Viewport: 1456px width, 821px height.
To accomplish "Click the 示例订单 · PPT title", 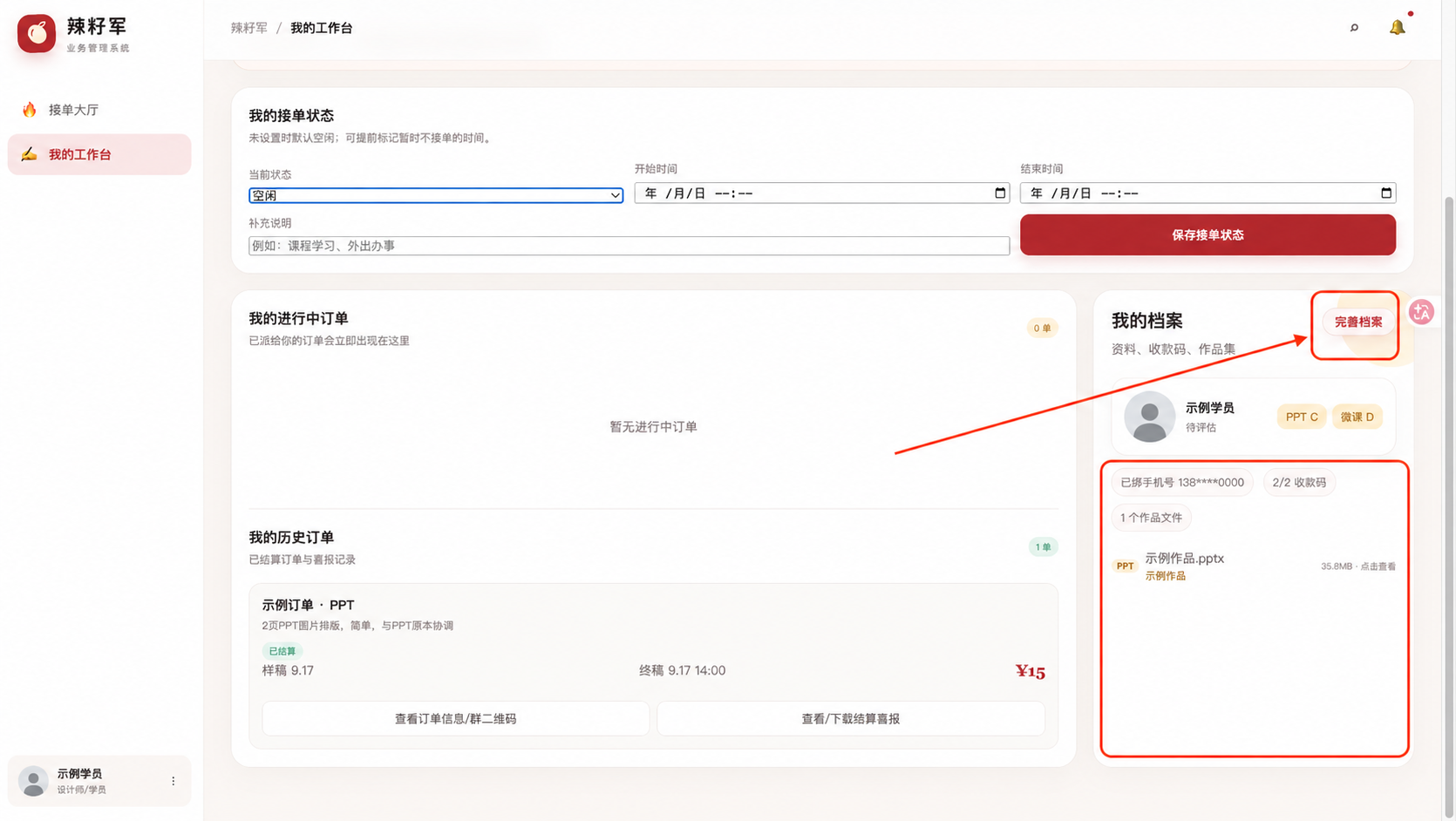I will click(308, 605).
